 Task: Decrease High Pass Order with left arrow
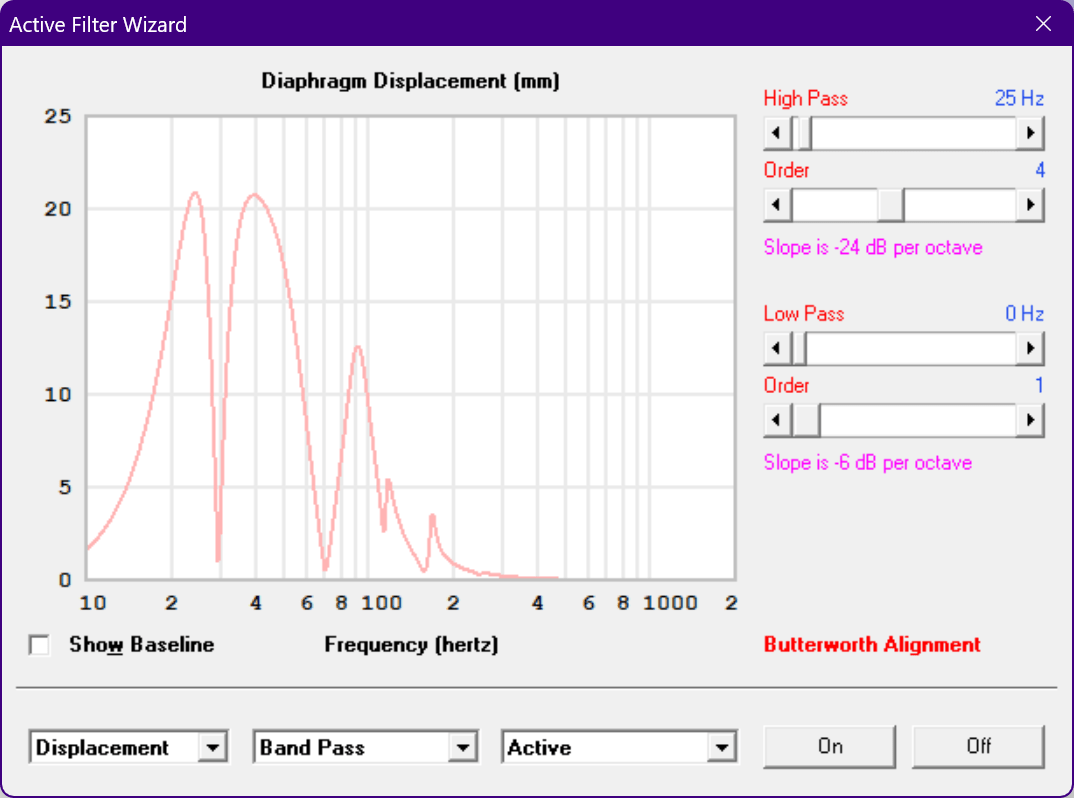click(777, 205)
